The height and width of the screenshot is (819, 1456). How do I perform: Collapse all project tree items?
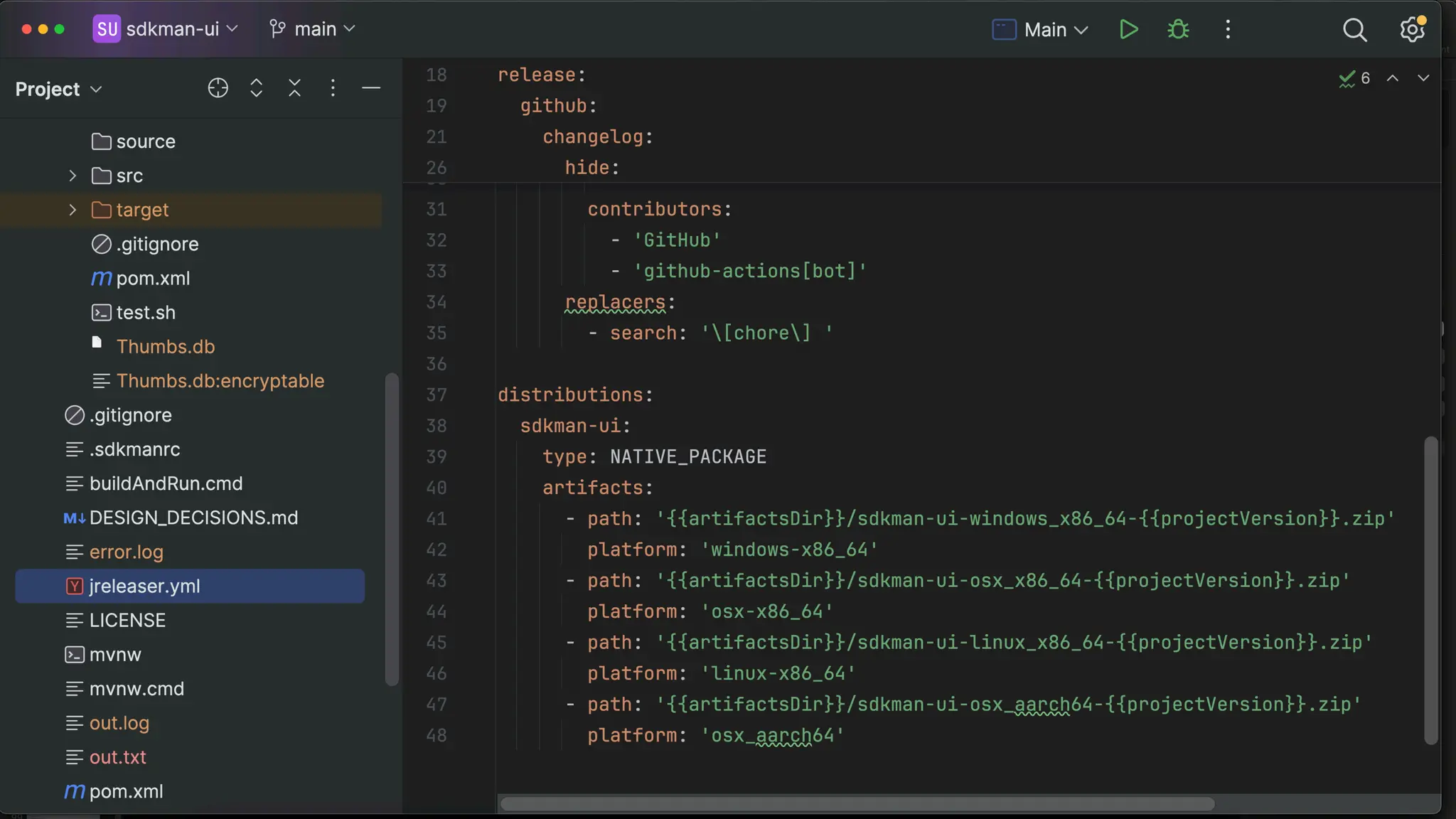coord(294,88)
